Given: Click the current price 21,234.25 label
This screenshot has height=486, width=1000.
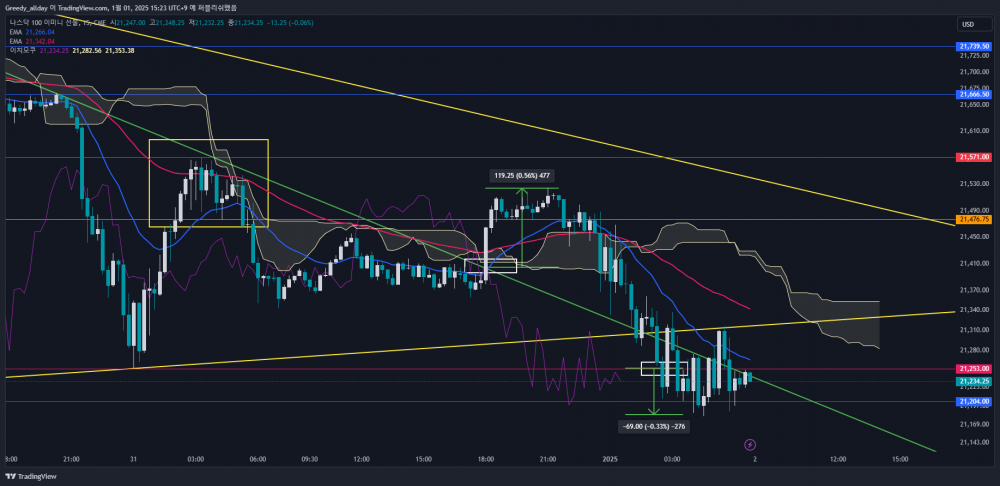Looking at the screenshot, I should tap(972, 381).
